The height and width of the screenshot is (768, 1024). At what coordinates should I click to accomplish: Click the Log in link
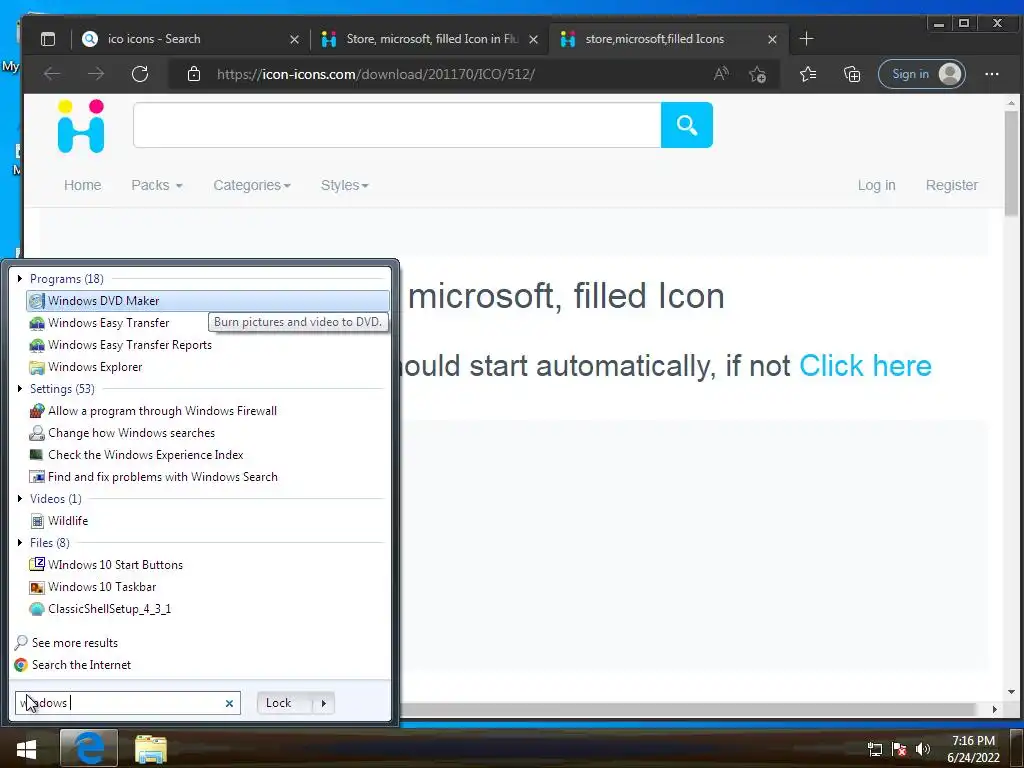click(x=876, y=185)
